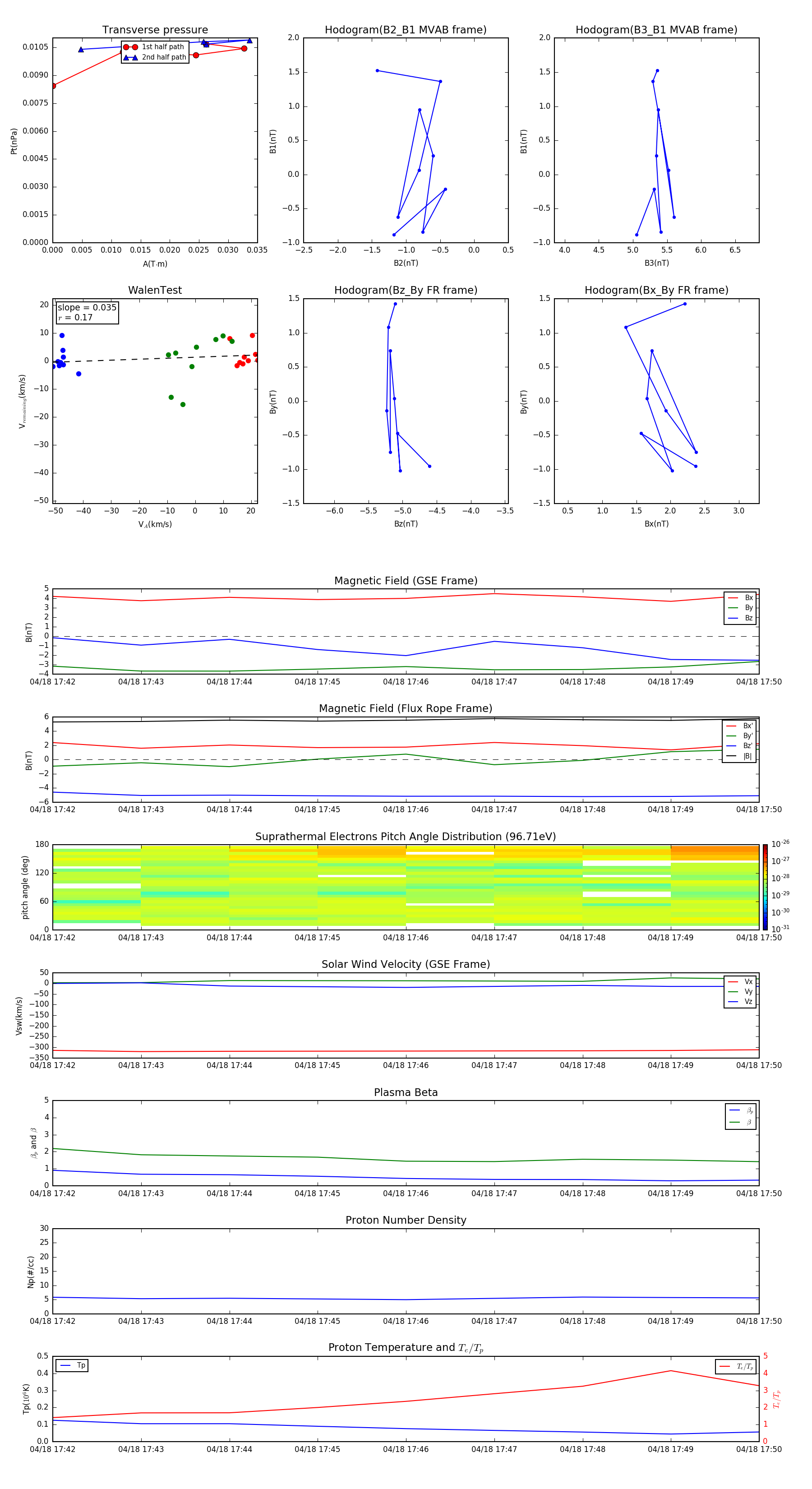Click the pitch angle colorbar
Image resolution: width=812 pixels, height=1489 pixels.
point(765,887)
